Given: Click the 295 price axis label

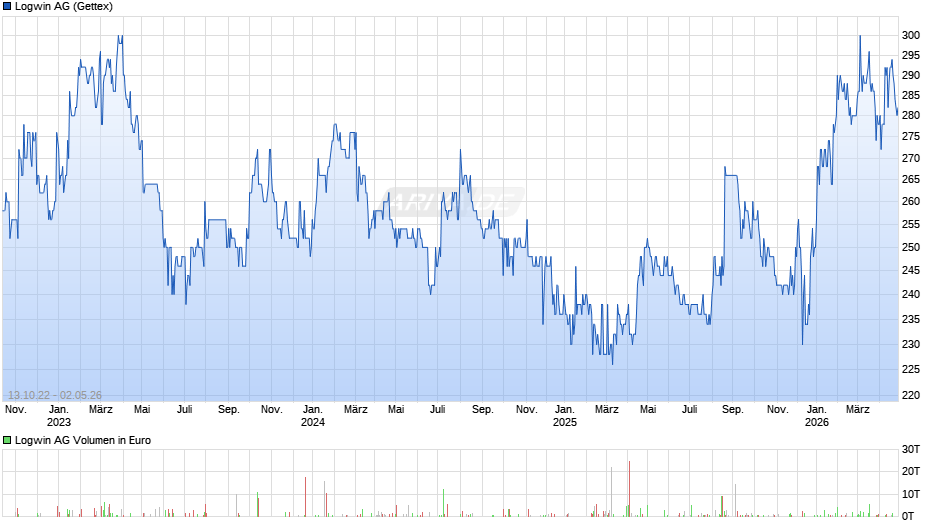Looking at the screenshot, I should 911,56.
